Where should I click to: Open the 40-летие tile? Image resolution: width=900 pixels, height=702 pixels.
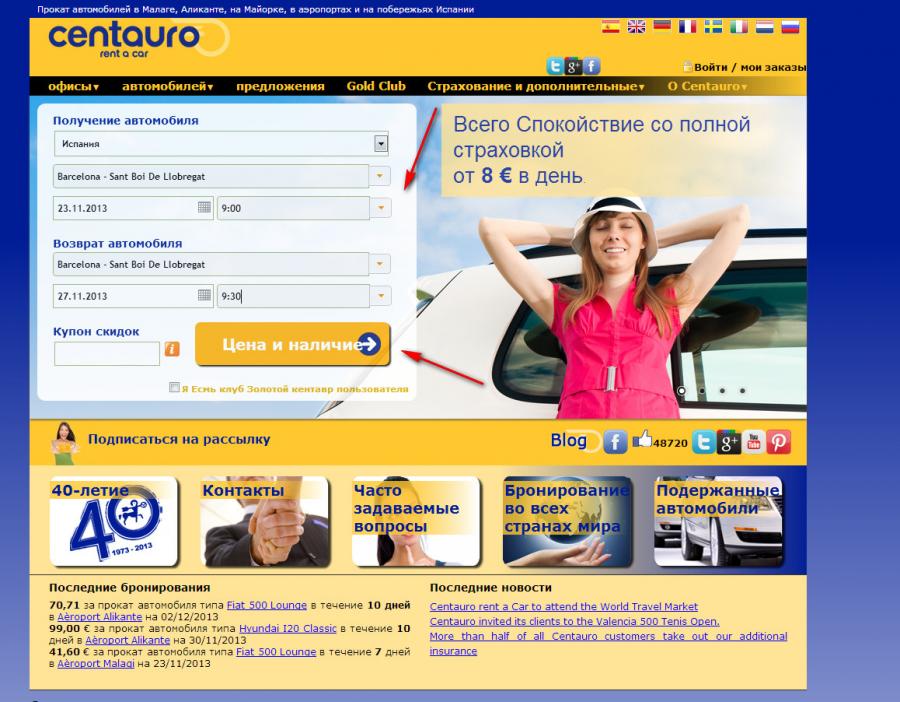pyautogui.click(x=114, y=521)
